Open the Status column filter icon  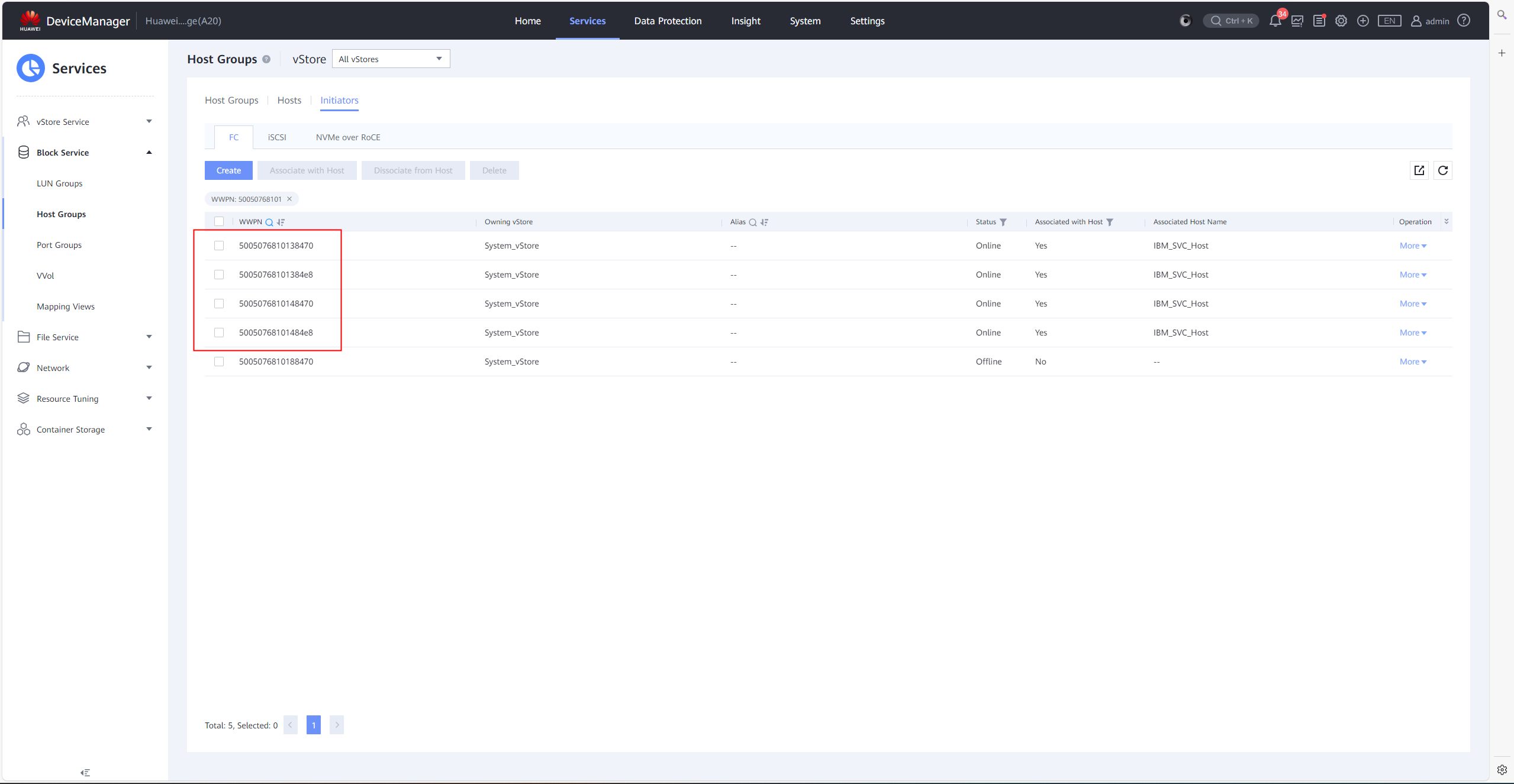[x=1003, y=222]
